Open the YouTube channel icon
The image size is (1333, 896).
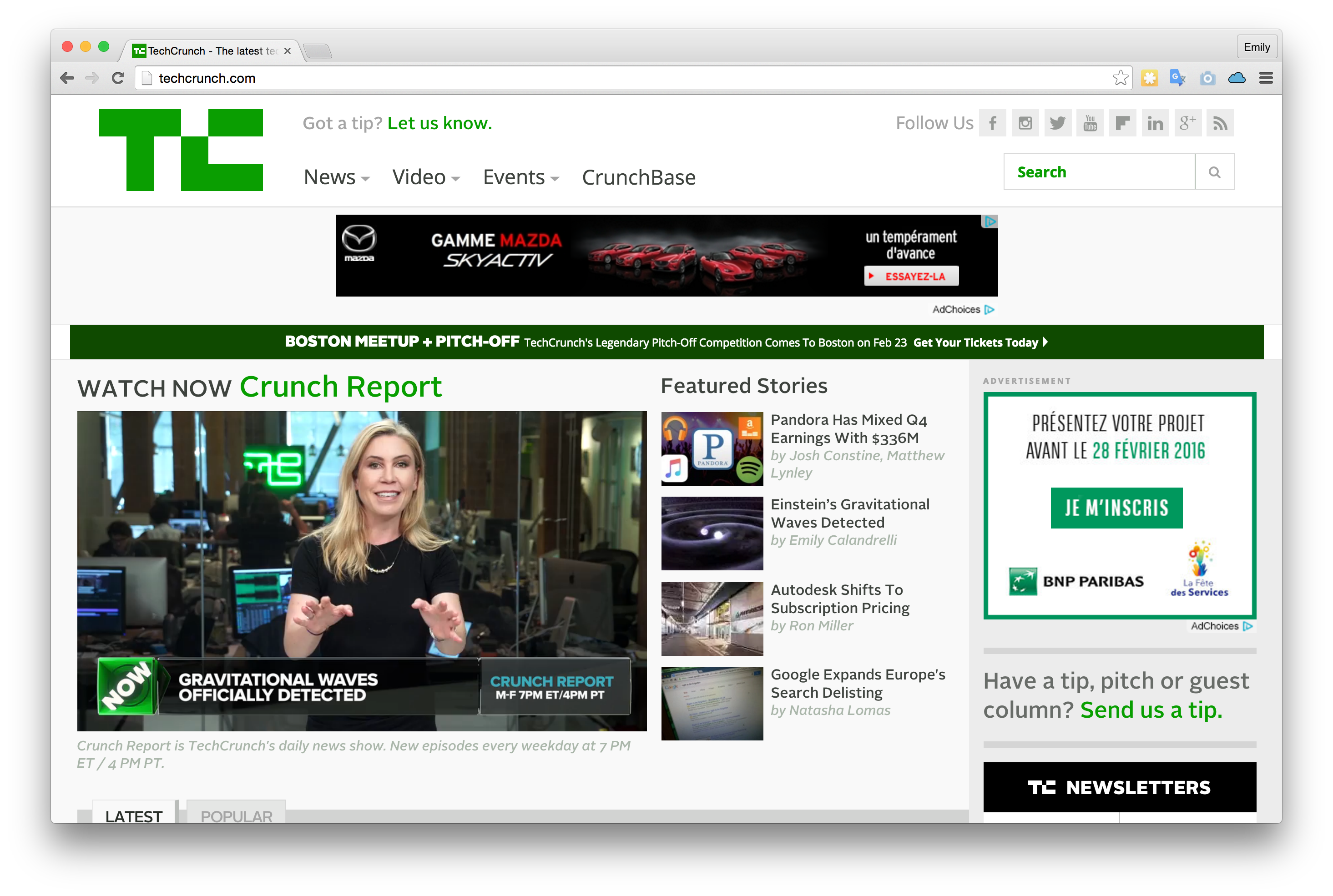point(1090,123)
